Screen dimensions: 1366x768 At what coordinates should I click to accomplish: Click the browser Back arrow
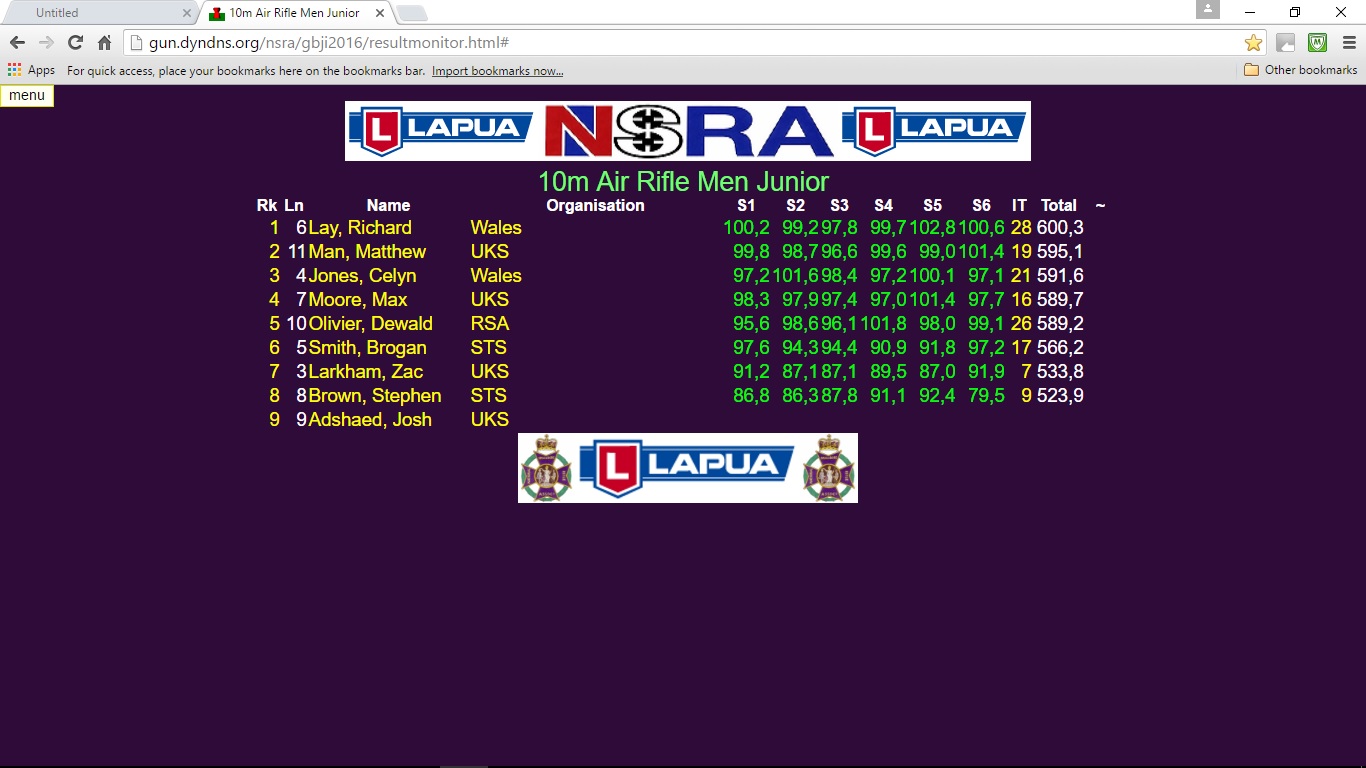tap(17, 43)
